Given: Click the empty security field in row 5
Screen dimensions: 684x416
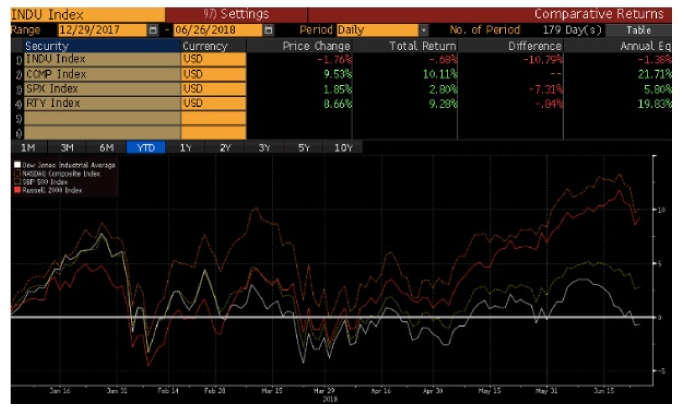Looking at the screenshot, I should click(x=102, y=118).
